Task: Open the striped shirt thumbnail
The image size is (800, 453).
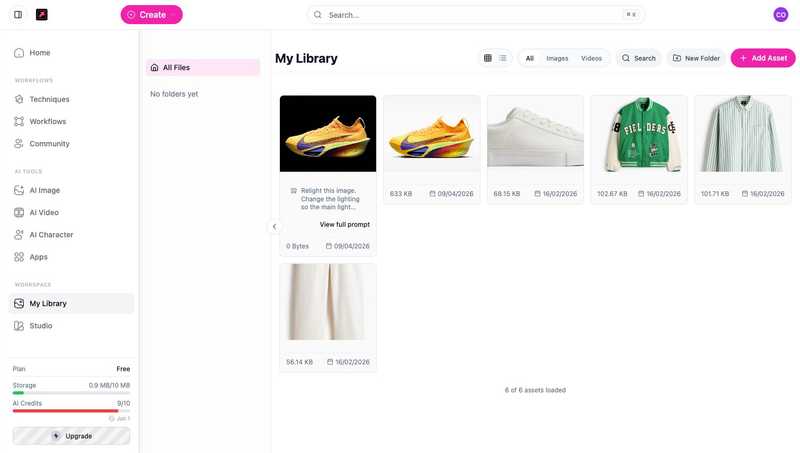Action: [742, 134]
